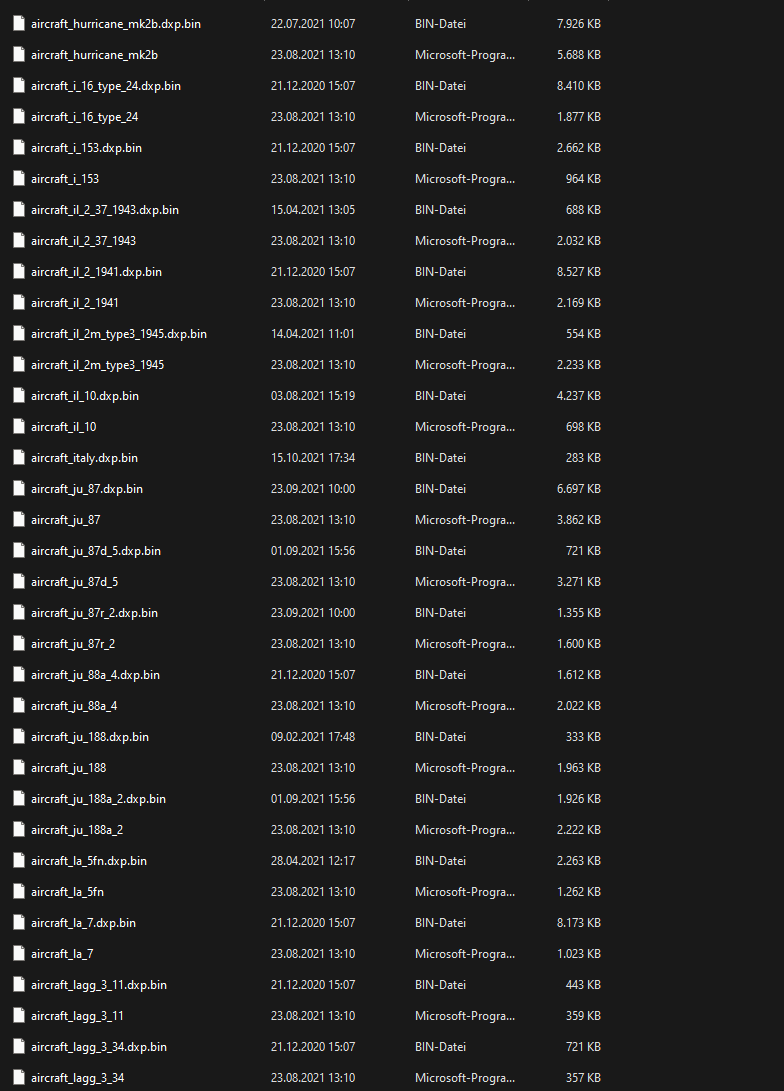Click the icon next to aircraft_il_10.dxp.bin
The width and height of the screenshot is (784, 1091).
click(19, 396)
